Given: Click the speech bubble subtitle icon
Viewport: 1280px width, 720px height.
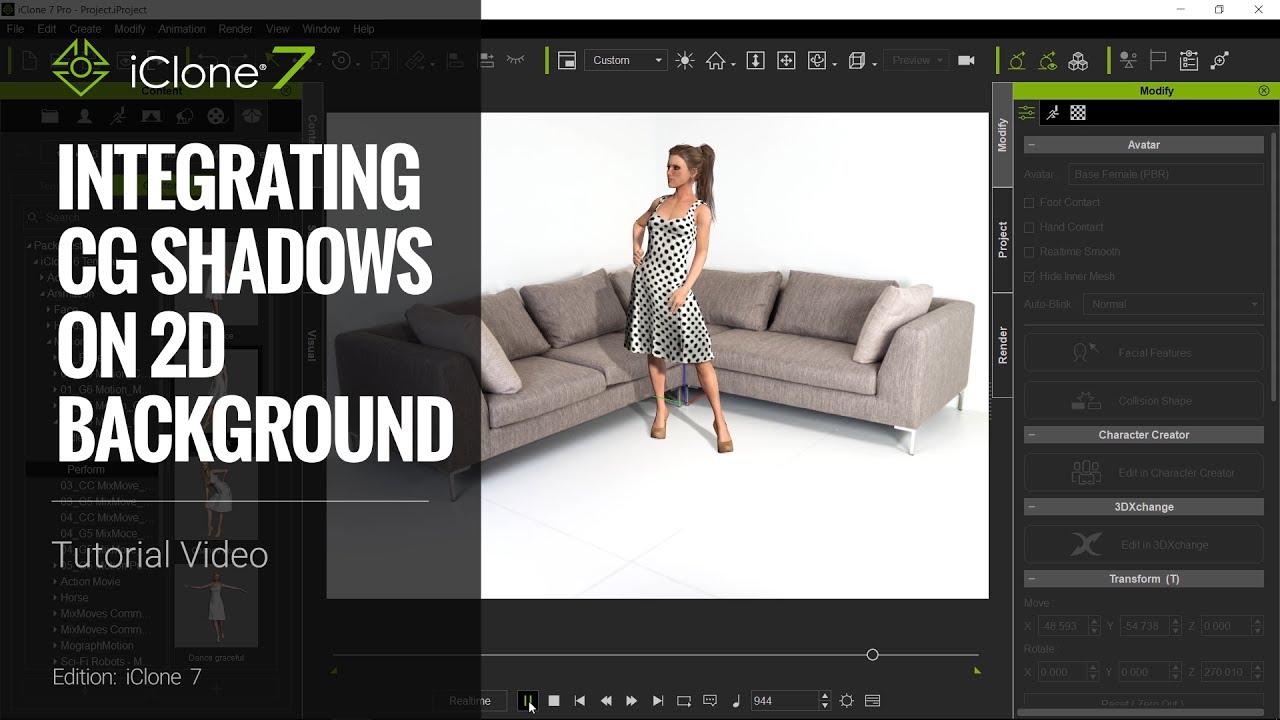Looking at the screenshot, I should [x=710, y=701].
